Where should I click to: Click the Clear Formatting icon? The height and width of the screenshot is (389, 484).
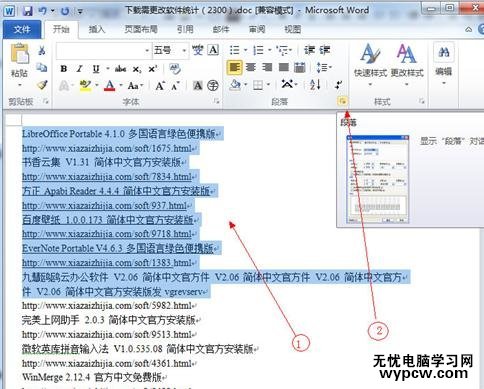pos(175,69)
